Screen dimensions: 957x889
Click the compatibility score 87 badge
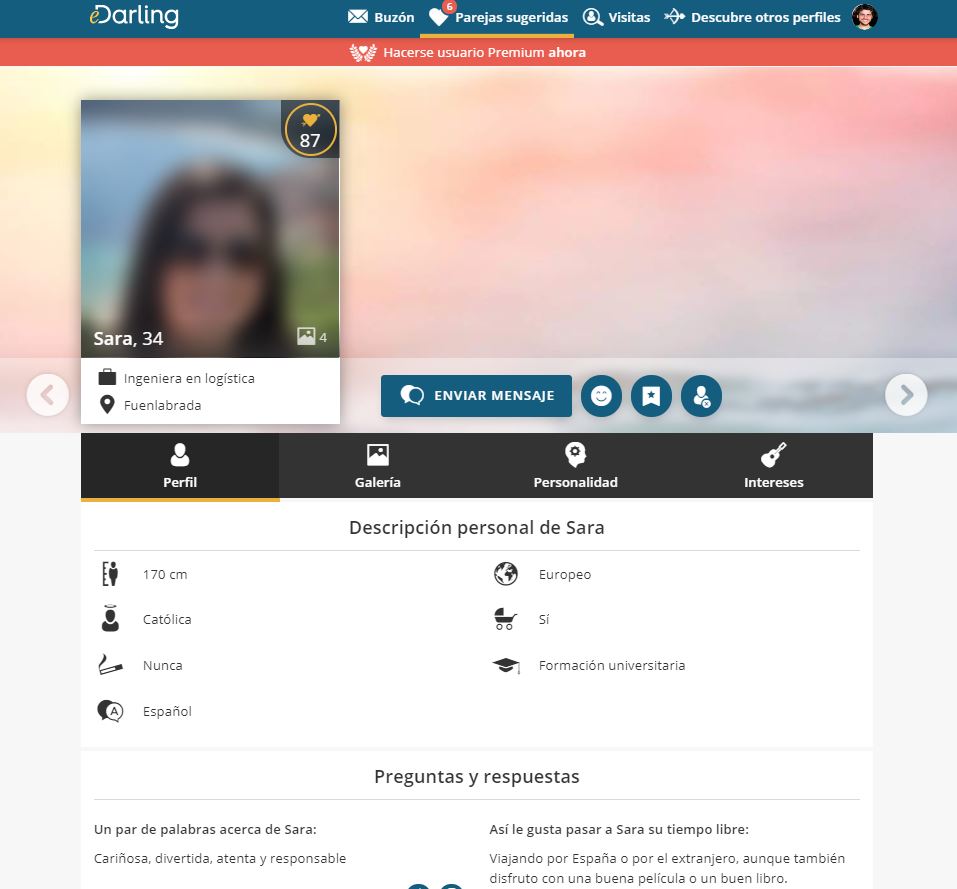(310, 130)
